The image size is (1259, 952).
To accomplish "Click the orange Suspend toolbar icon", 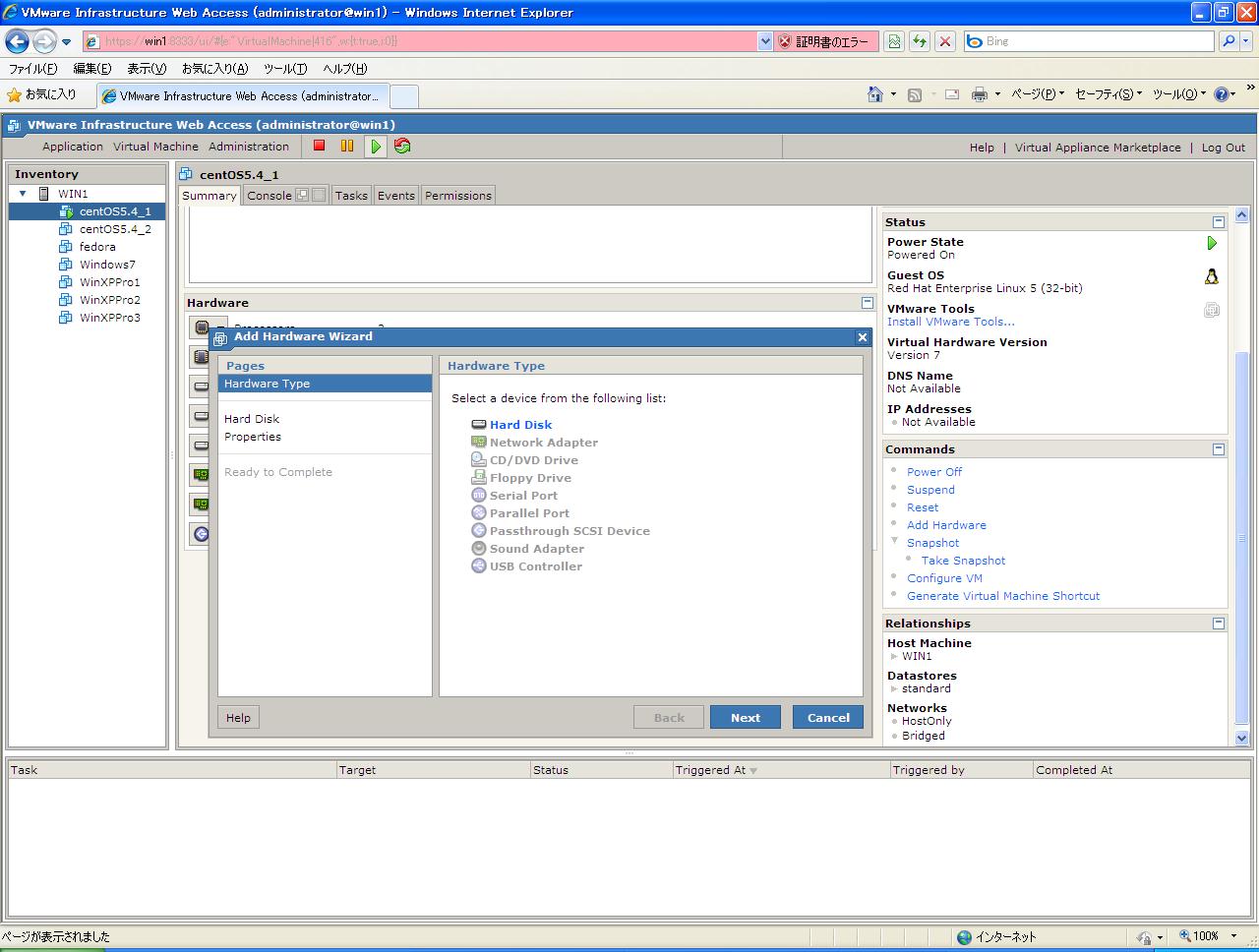I will (346, 146).
